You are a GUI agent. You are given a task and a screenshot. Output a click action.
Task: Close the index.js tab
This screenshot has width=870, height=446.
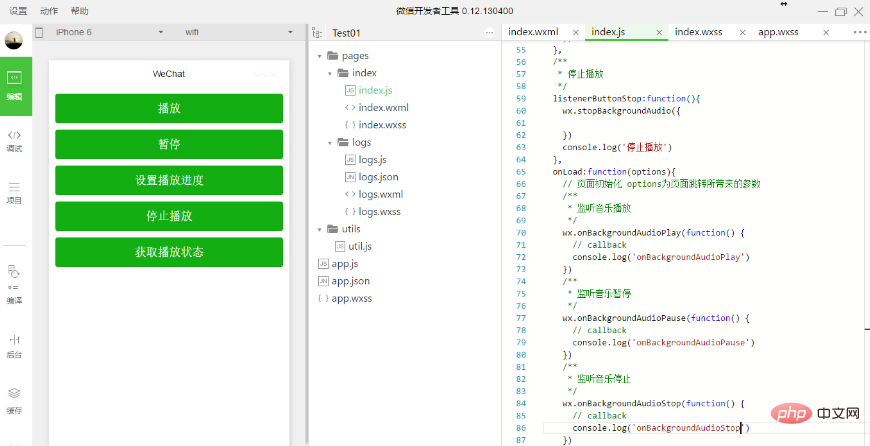click(659, 32)
